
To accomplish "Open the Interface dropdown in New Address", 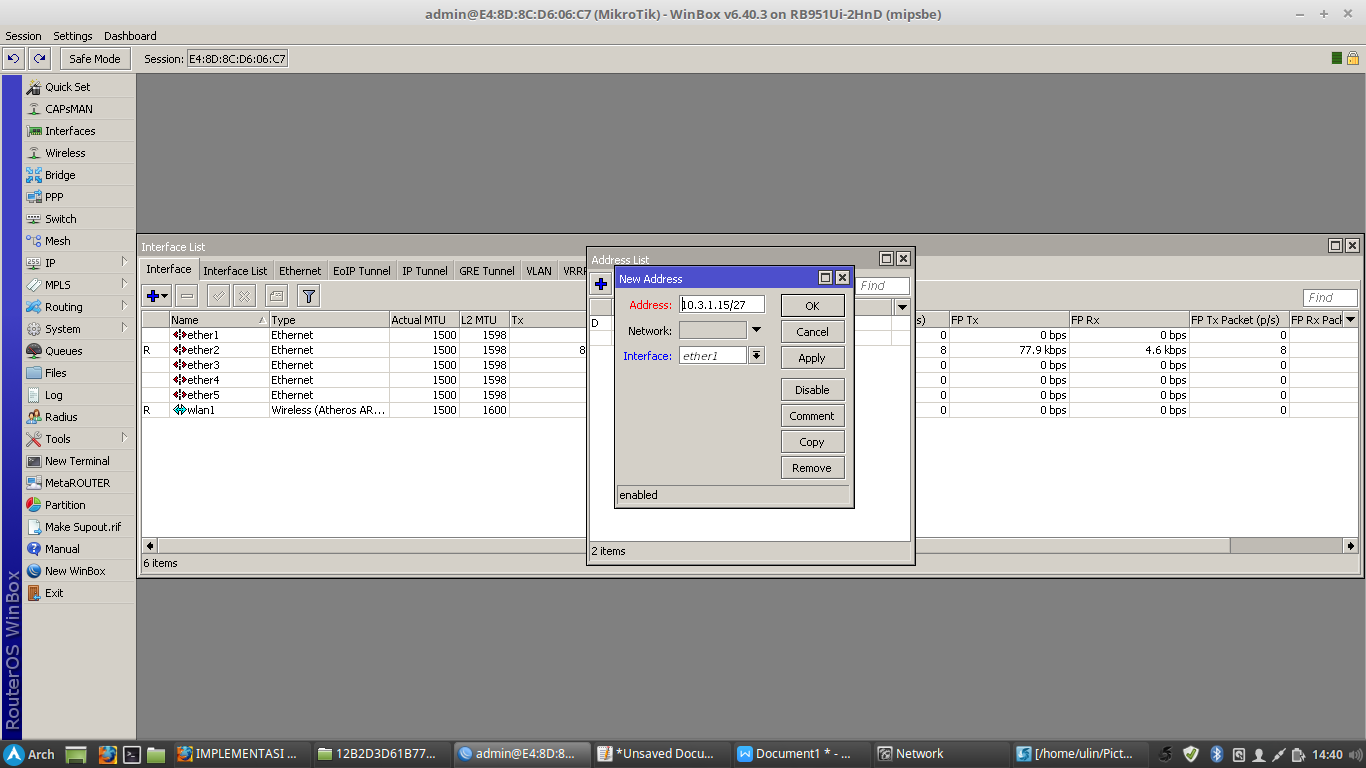I will 756,355.
